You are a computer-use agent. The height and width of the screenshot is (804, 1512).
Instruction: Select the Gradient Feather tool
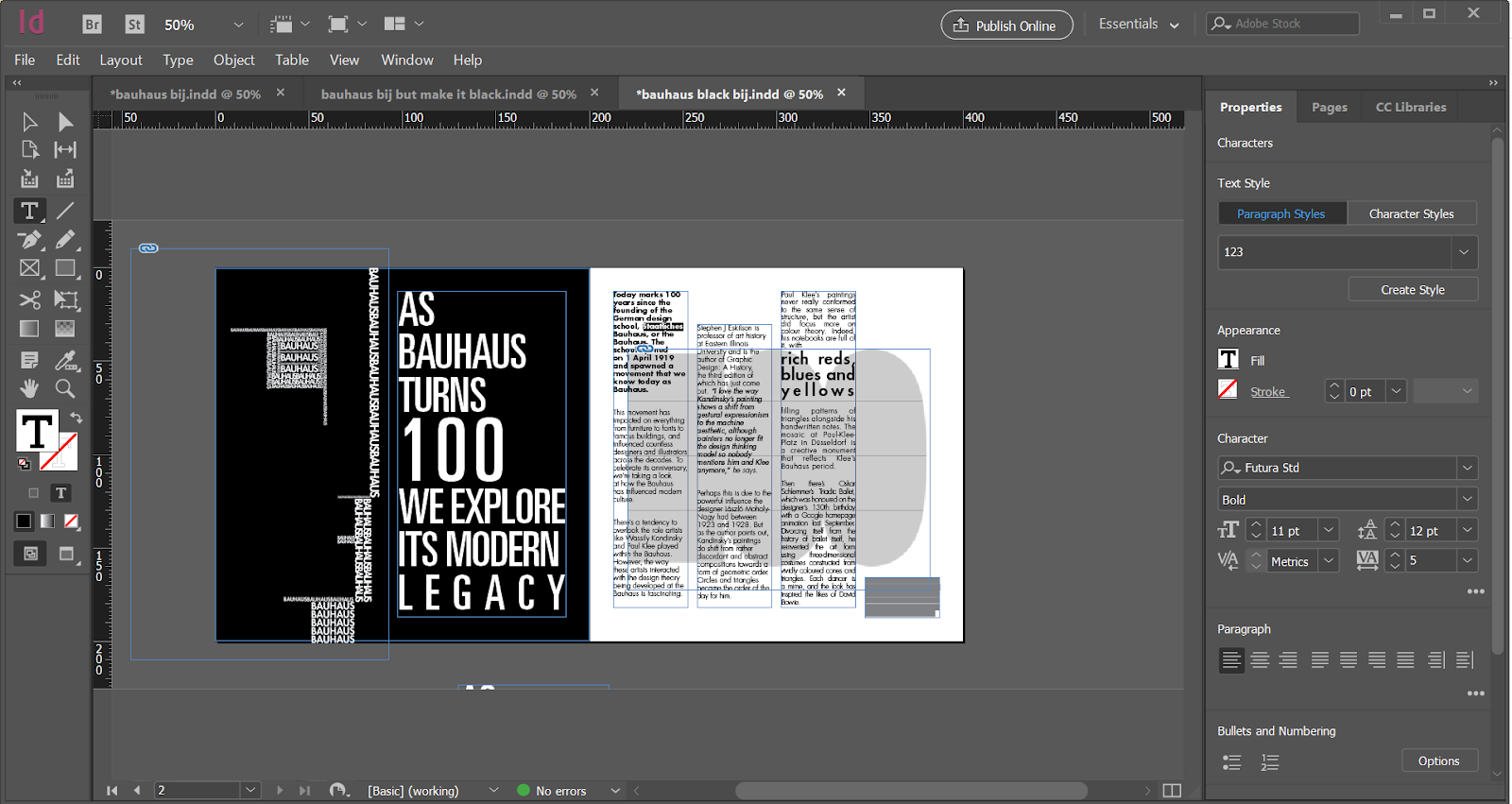pyautogui.click(x=65, y=329)
